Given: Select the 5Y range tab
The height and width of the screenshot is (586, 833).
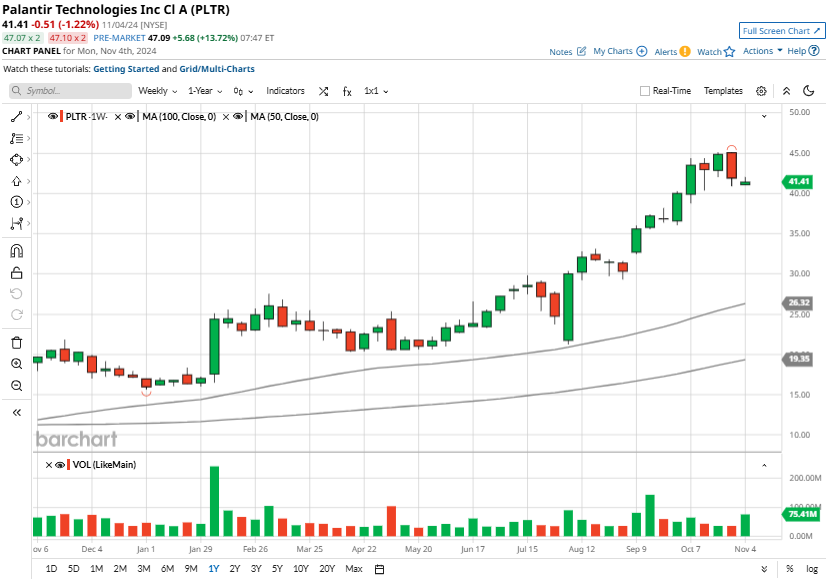Looking at the screenshot, I should (x=277, y=569).
